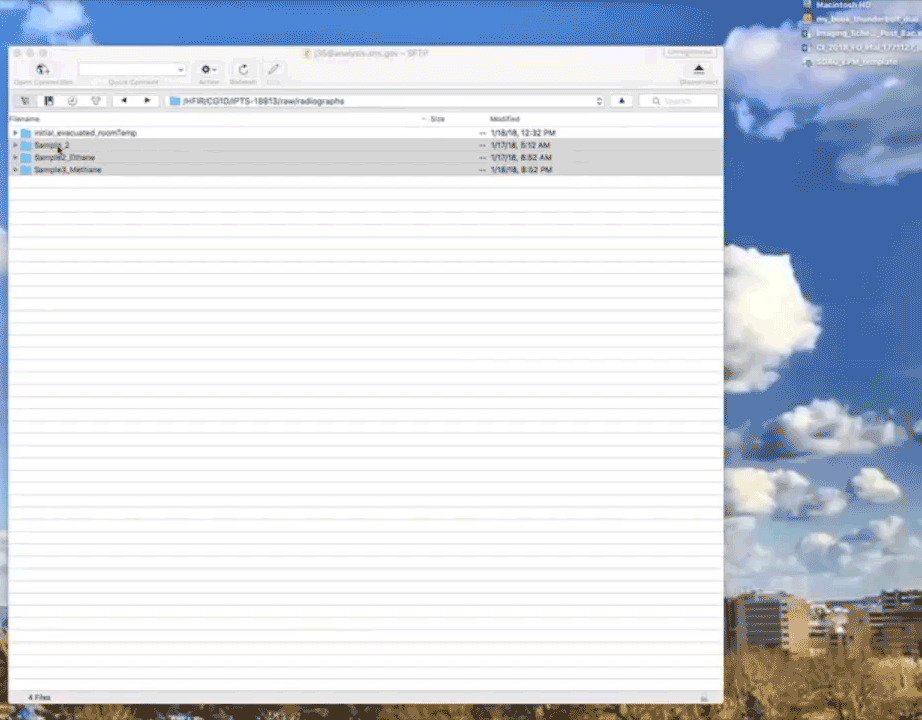Click the Bonjour view icon
This screenshot has width=922, height=720.
(95, 101)
